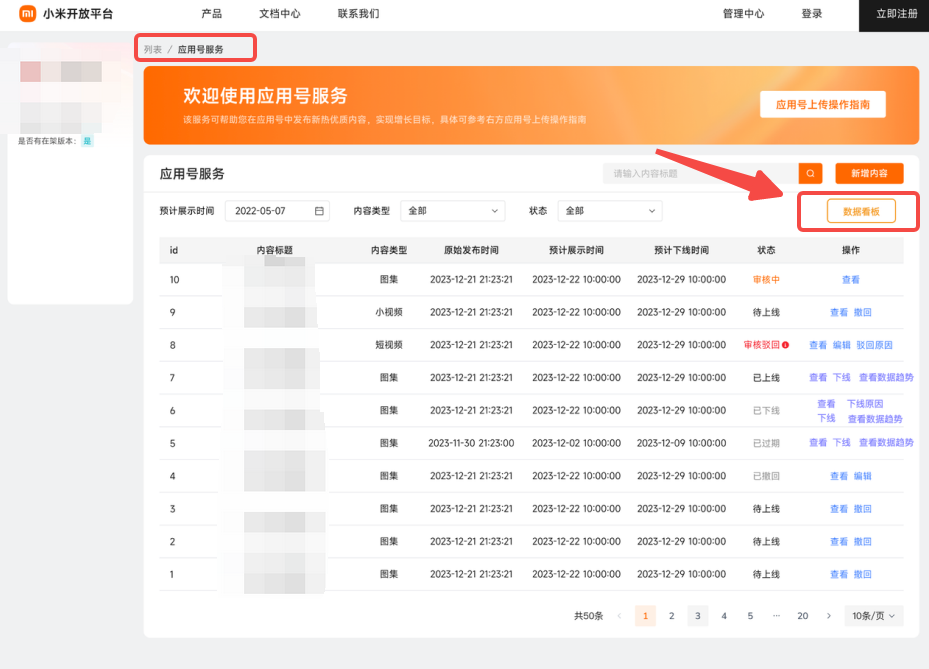Click the 内容标题 column header
Image resolution: width=929 pixels, height=669 pixels.
click(275, 250)
